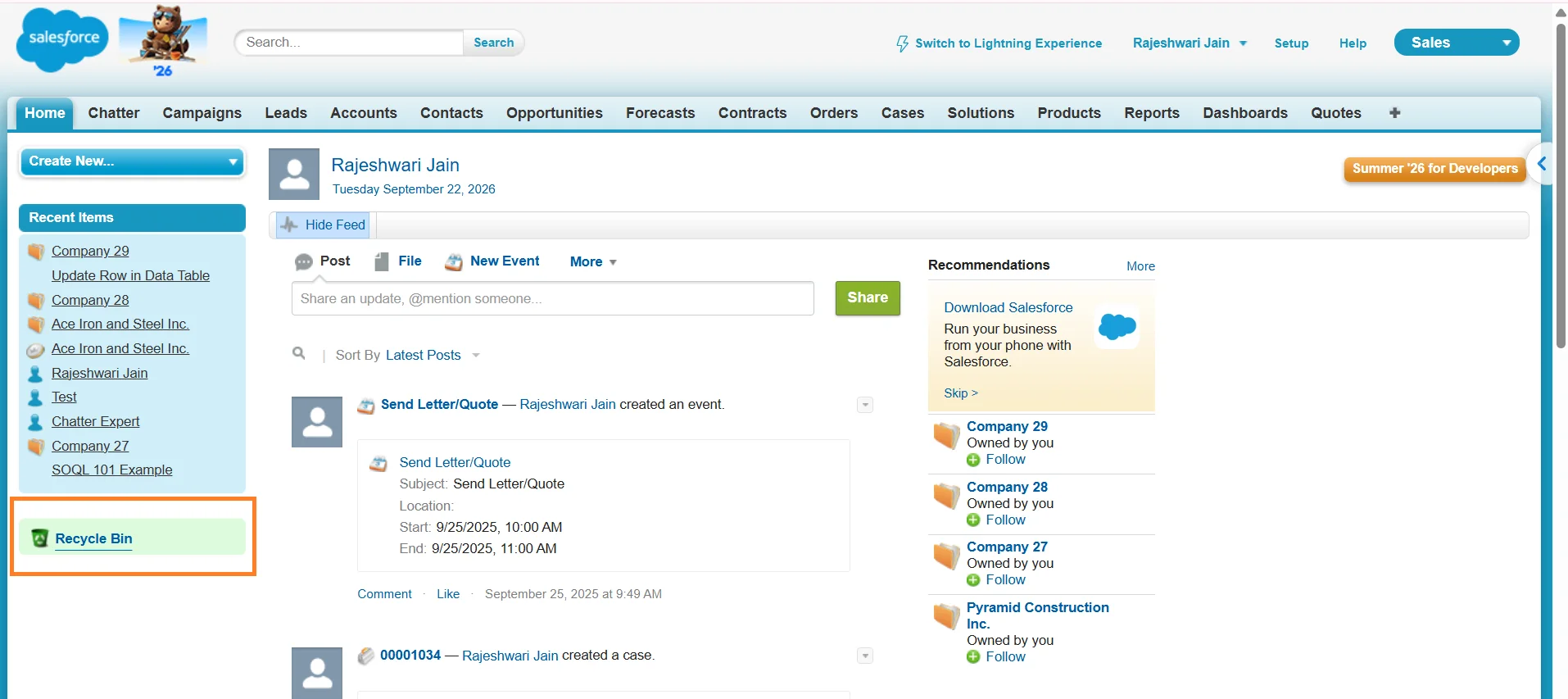This screenshot has width=1568, height=699.
Task: Open the Reports tab
Action: click(x=1152, y=113)
